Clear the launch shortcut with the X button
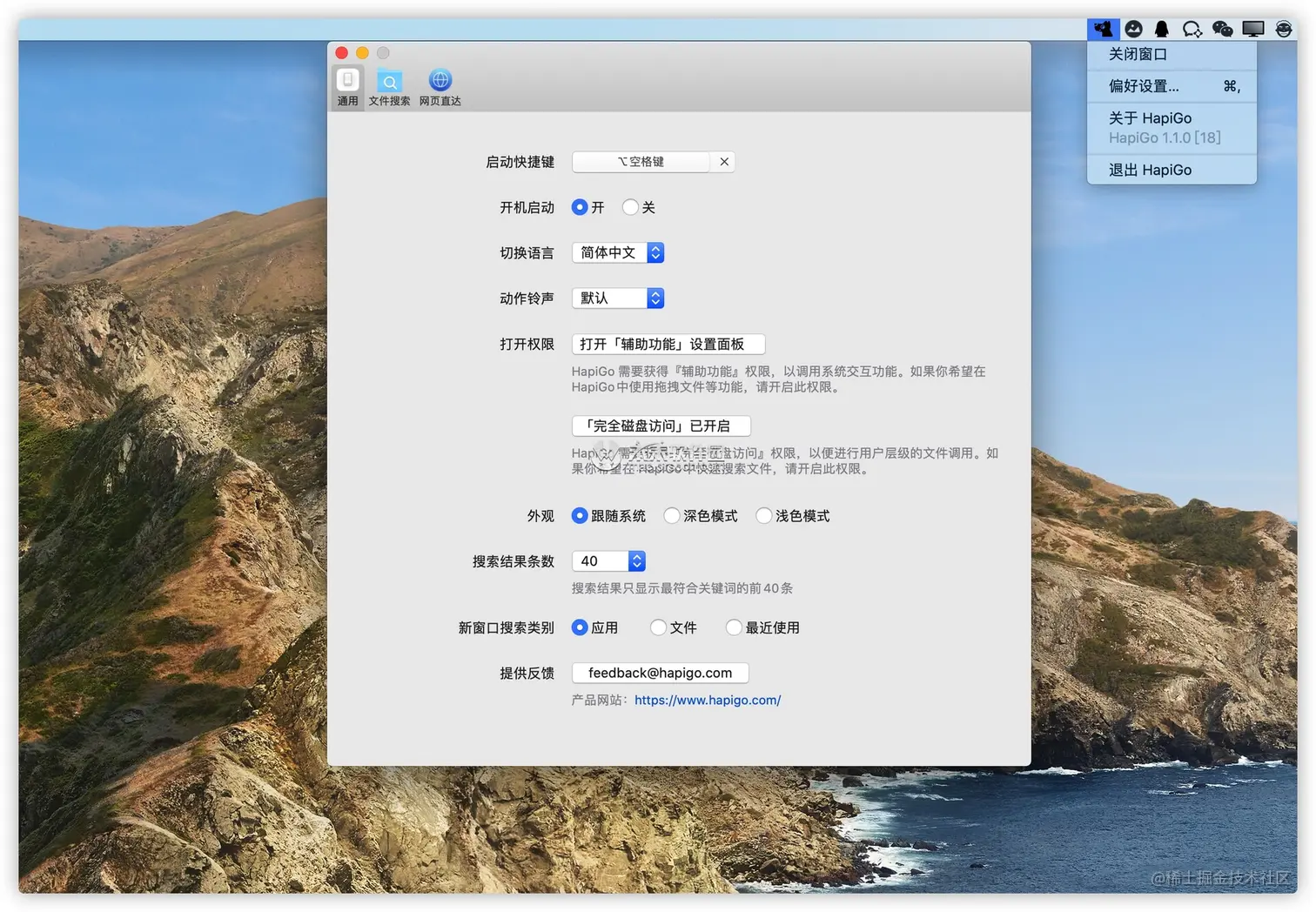This screenshot has height=912, width=1316. click(723, 162)
